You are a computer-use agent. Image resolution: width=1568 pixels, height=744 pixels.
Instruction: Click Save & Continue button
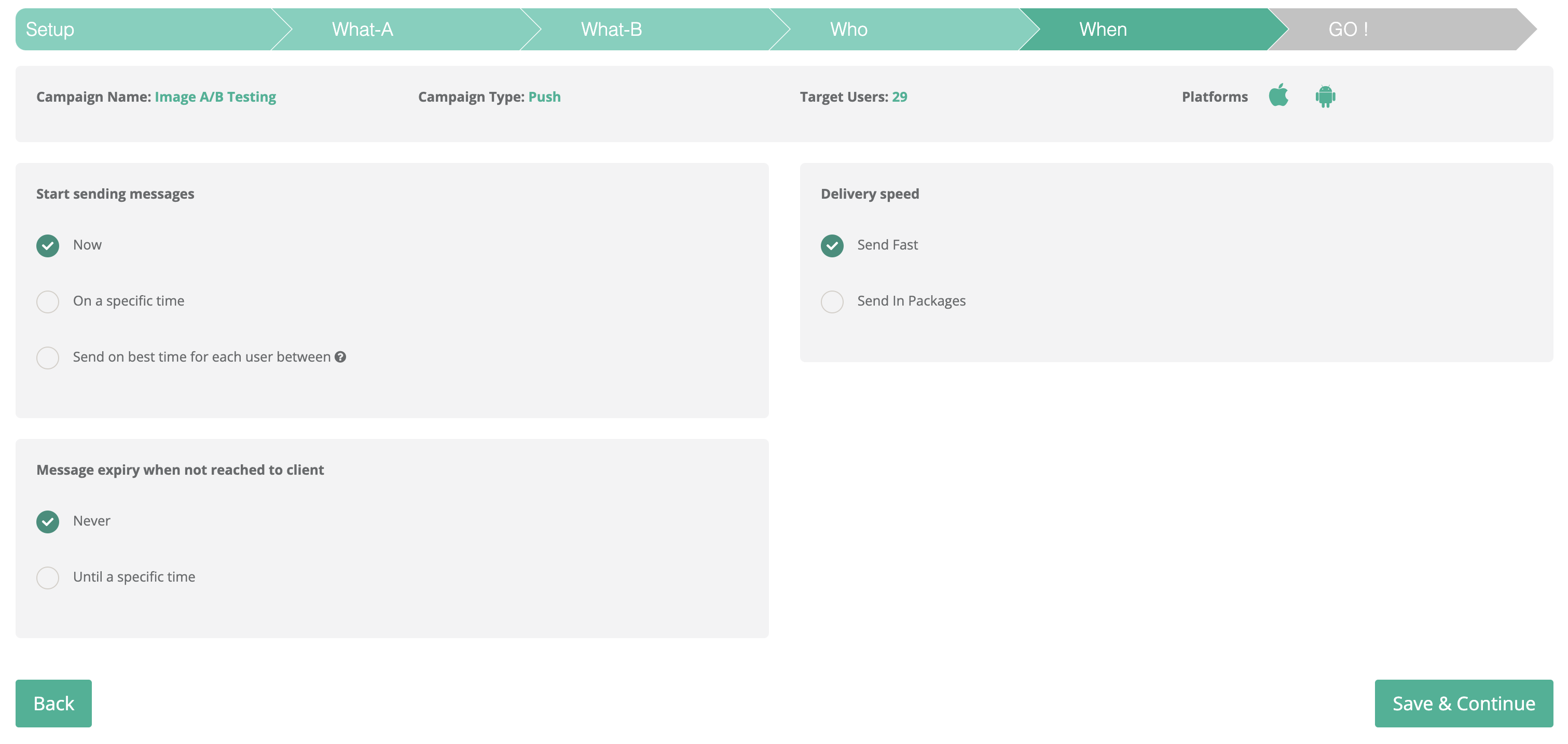point(1463,703)
